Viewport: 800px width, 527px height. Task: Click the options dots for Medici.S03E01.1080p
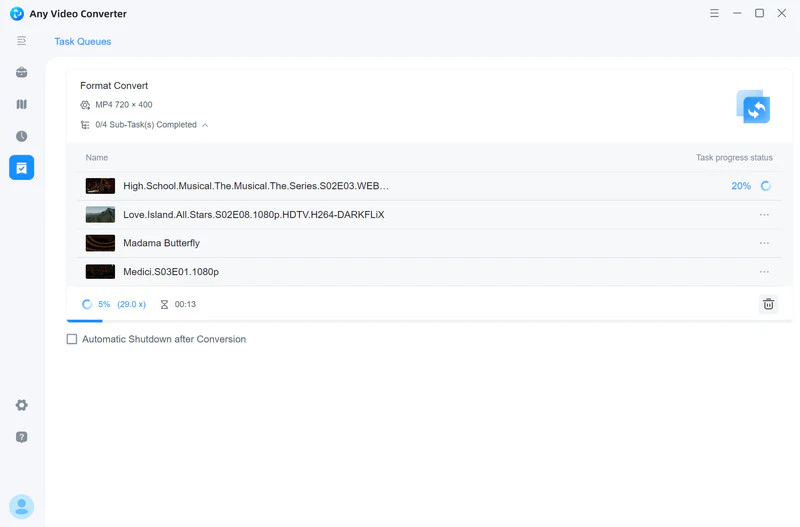pyautogui.click(x=764, y=272)
